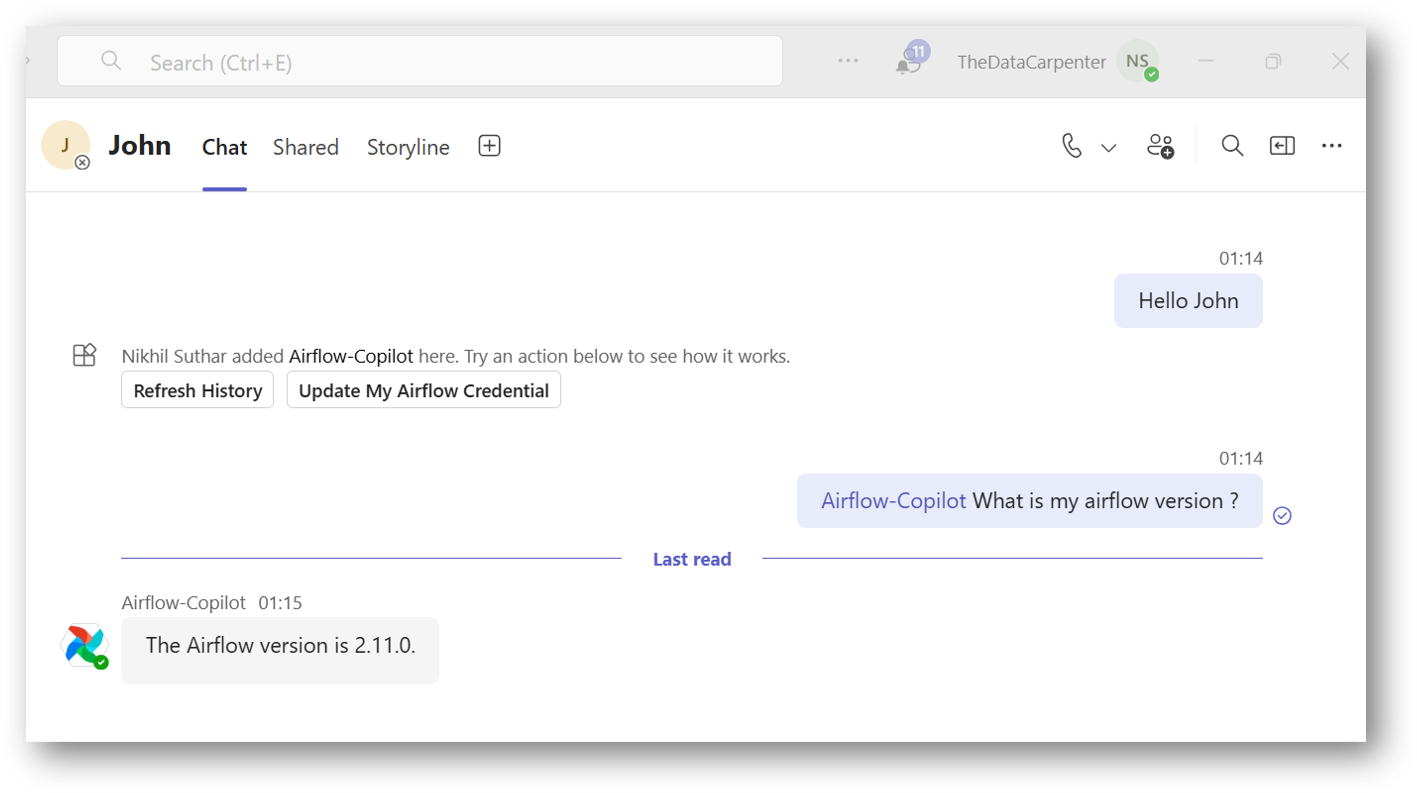1417x793 pixels.
Task: Open the Storyline tab
Action: click(x=408, y=147)
